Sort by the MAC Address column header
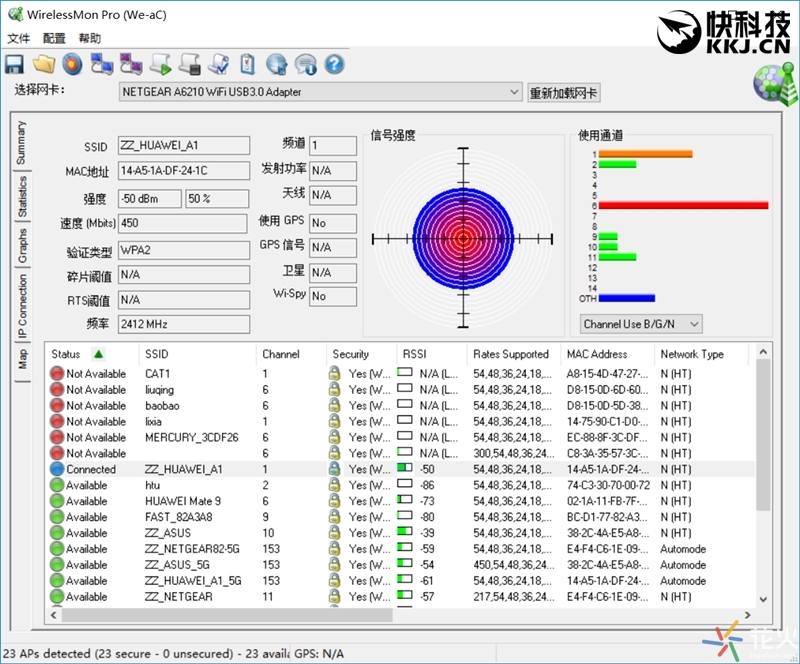Viewport: 800px width, 664px height. tap(608, 354)
